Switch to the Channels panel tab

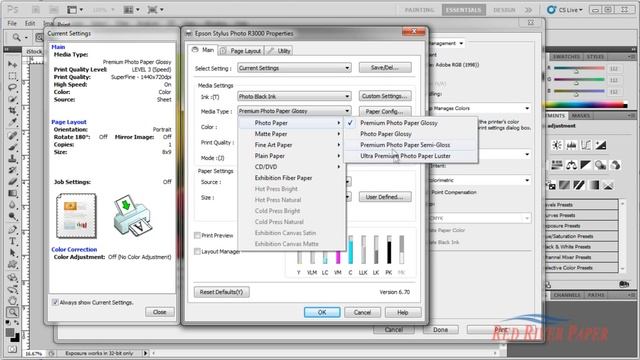[567, 295]
